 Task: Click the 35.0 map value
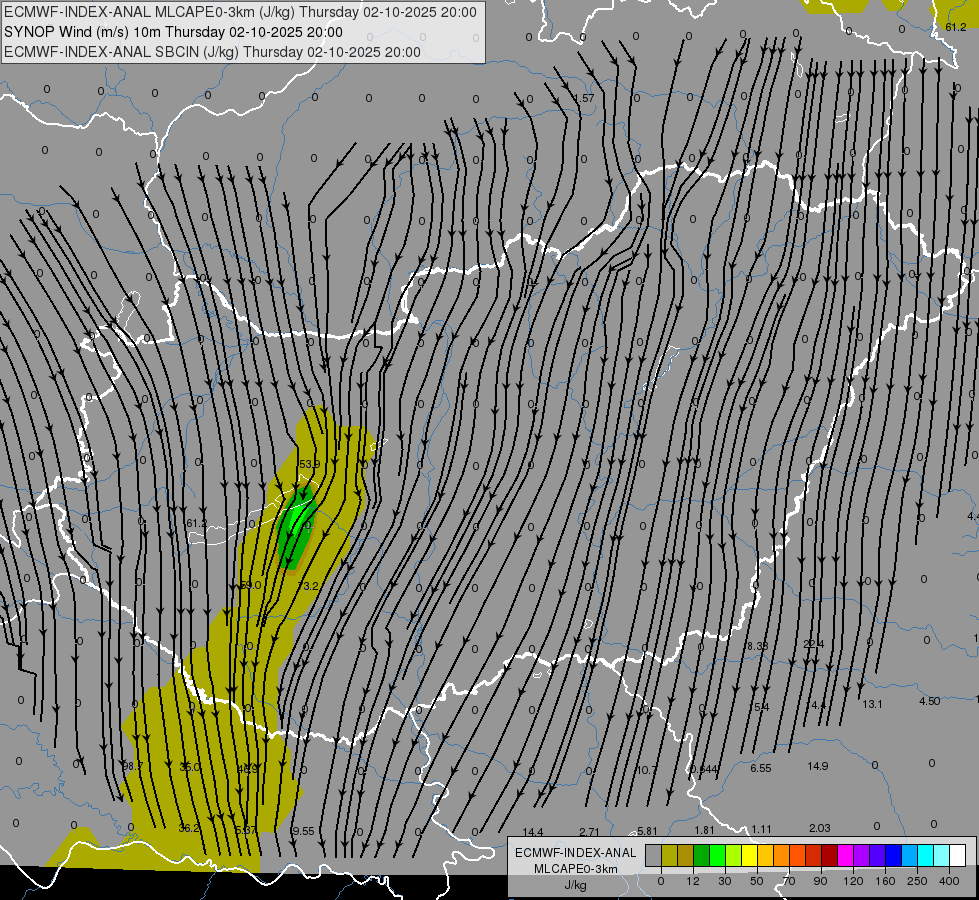pyautogui.click(x=190, y=766)
